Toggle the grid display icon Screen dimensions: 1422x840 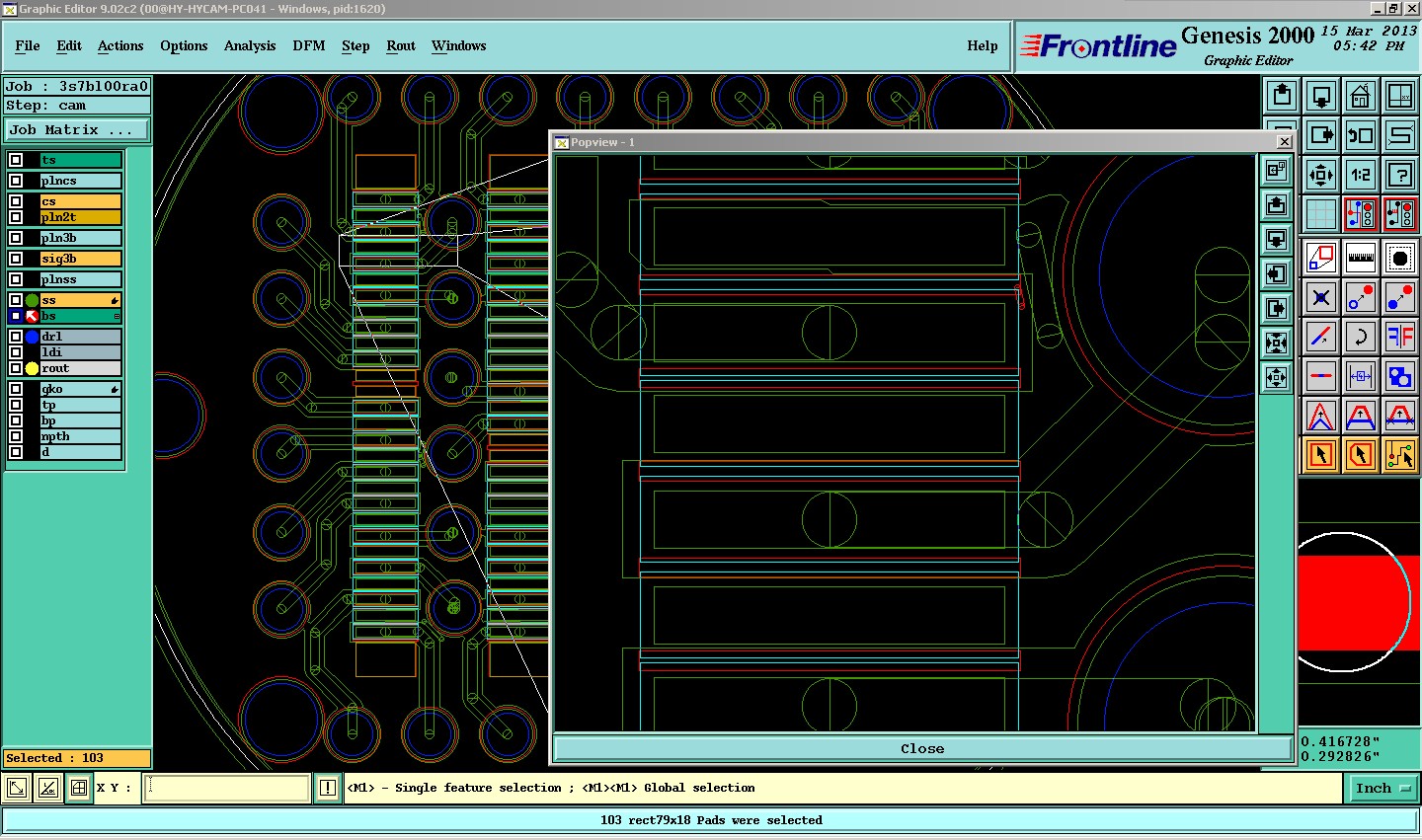(1321, 214)
